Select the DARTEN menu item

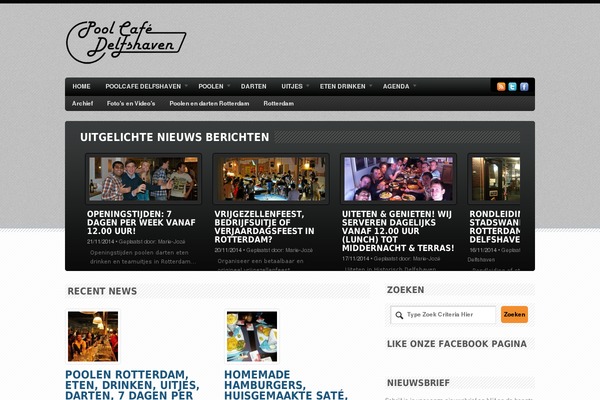(x=253, y=87)
